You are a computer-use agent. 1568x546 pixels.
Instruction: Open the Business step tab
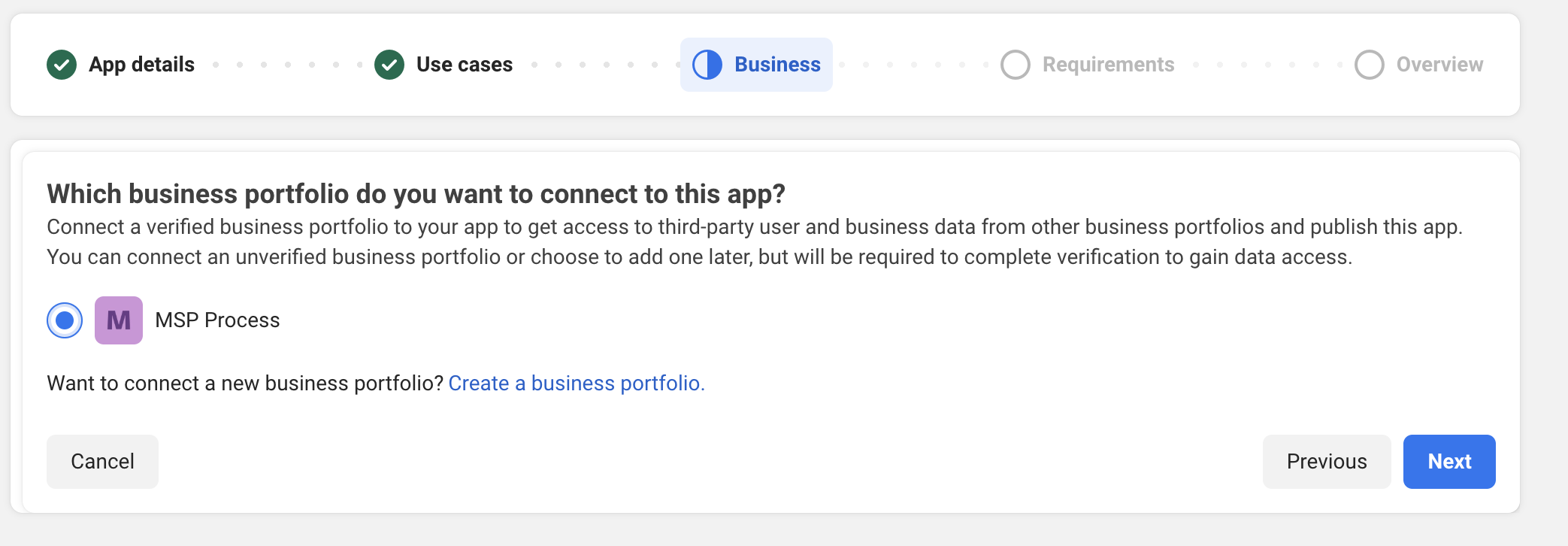(777, 65)
